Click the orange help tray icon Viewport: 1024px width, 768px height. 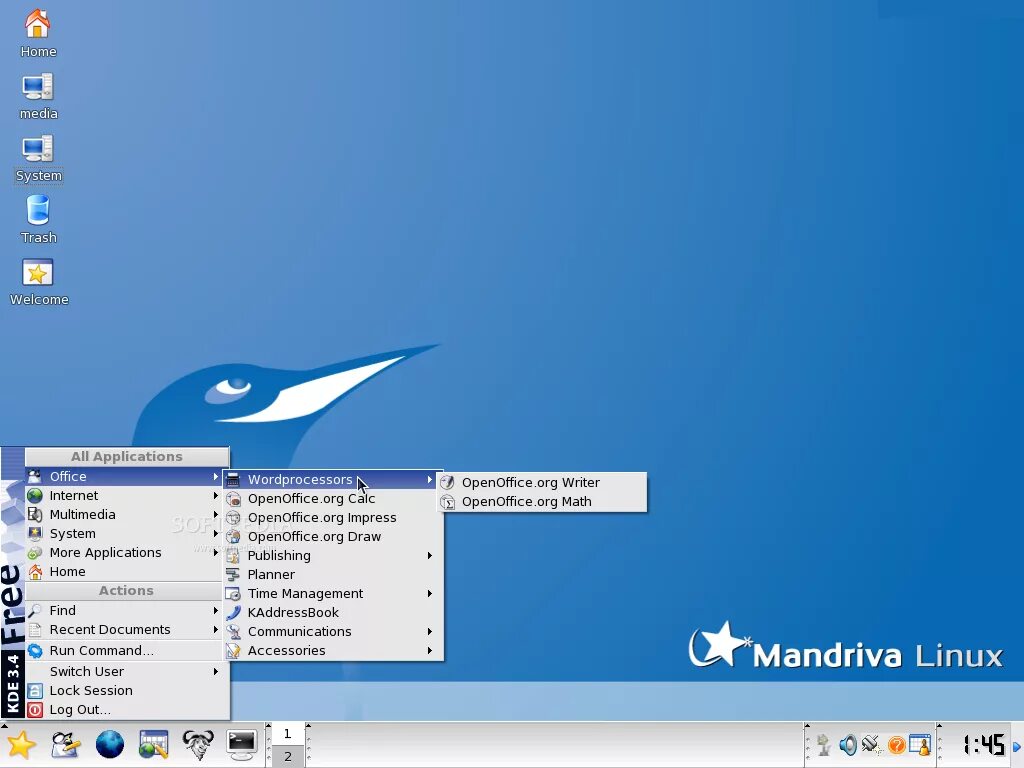(x=896, y=745)
